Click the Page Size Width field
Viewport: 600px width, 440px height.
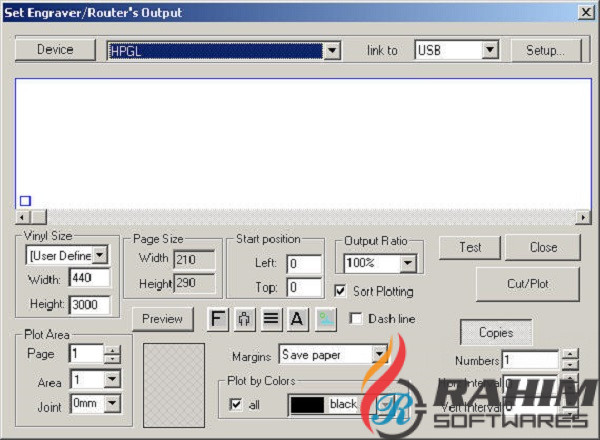[x=194, y=260]
